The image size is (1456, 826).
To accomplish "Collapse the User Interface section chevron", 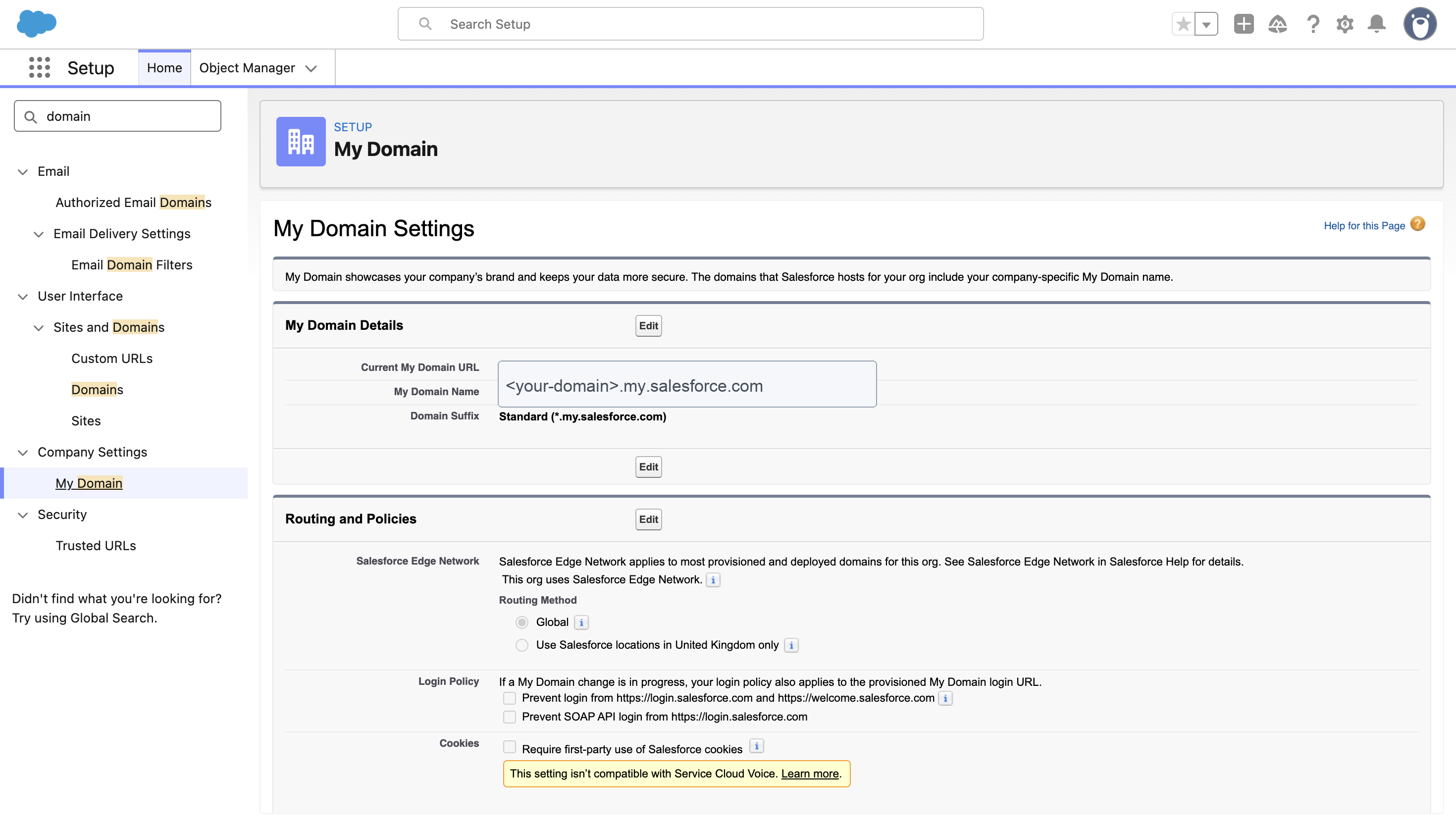I will click(23, 297).
